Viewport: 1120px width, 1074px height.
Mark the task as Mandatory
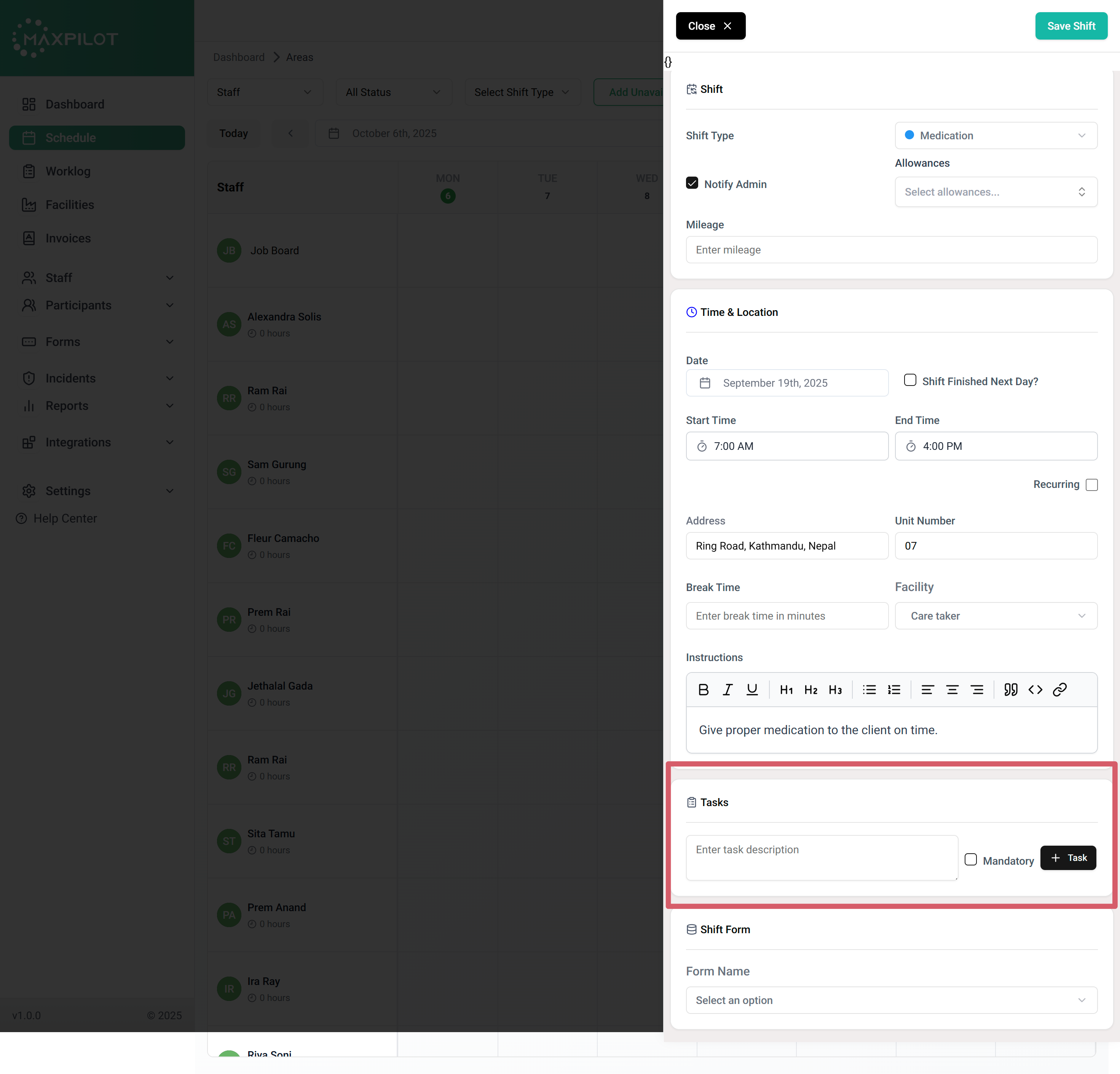click(970, 859)
